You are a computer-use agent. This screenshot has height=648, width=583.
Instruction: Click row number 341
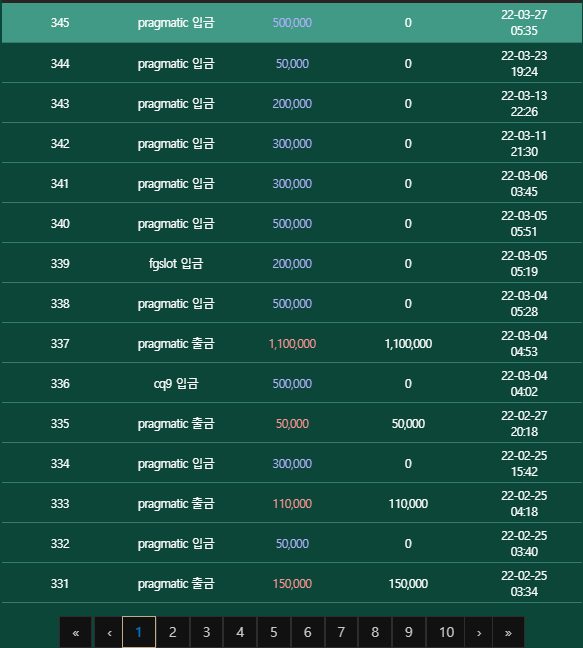(60, 183)
